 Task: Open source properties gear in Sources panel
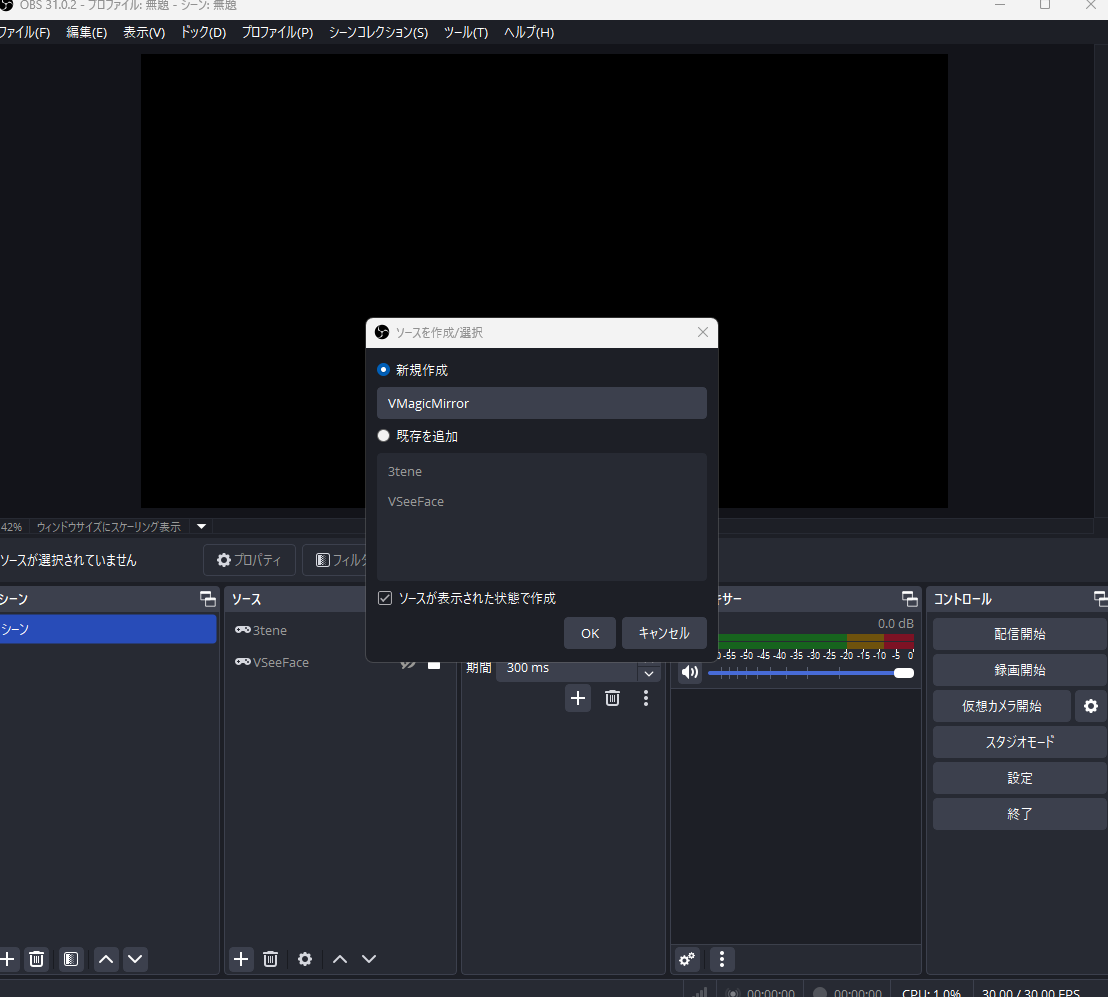coord(305,959)
